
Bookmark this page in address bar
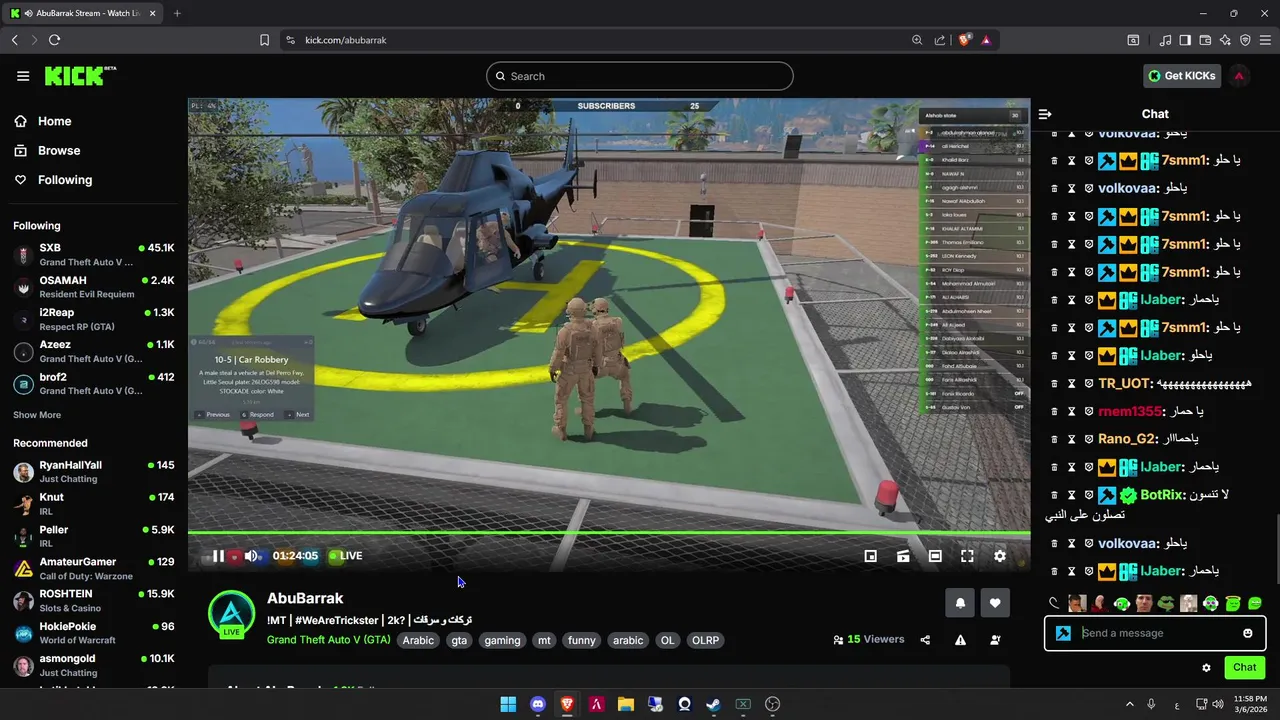[x=264, y=40]
